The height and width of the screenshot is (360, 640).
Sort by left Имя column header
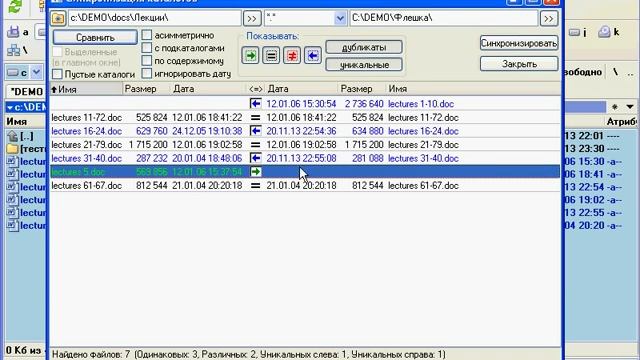(86, 89)
